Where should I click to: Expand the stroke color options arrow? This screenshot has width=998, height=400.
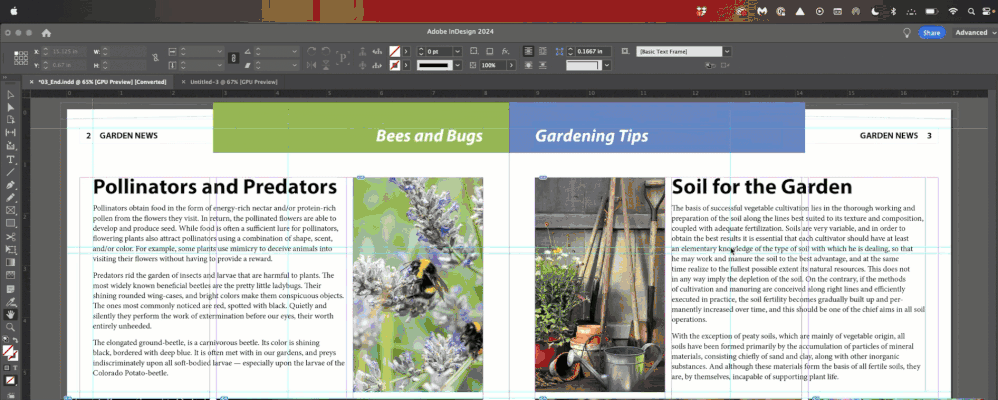[405, 65]
